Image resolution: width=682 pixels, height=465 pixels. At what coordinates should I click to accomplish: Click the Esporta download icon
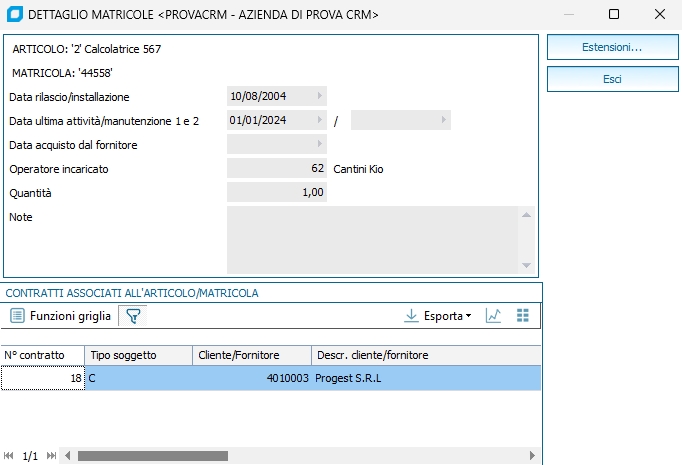[x=411, y=316]
